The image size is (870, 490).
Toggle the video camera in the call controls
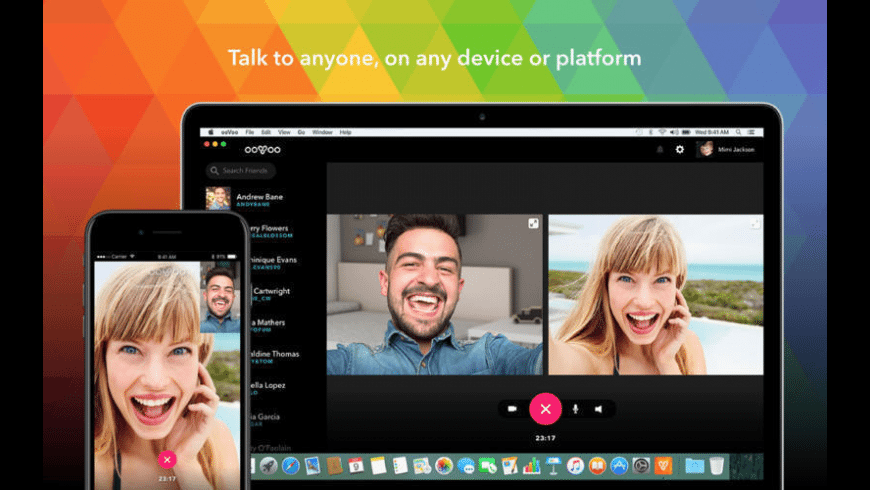(x=512, y=409)
